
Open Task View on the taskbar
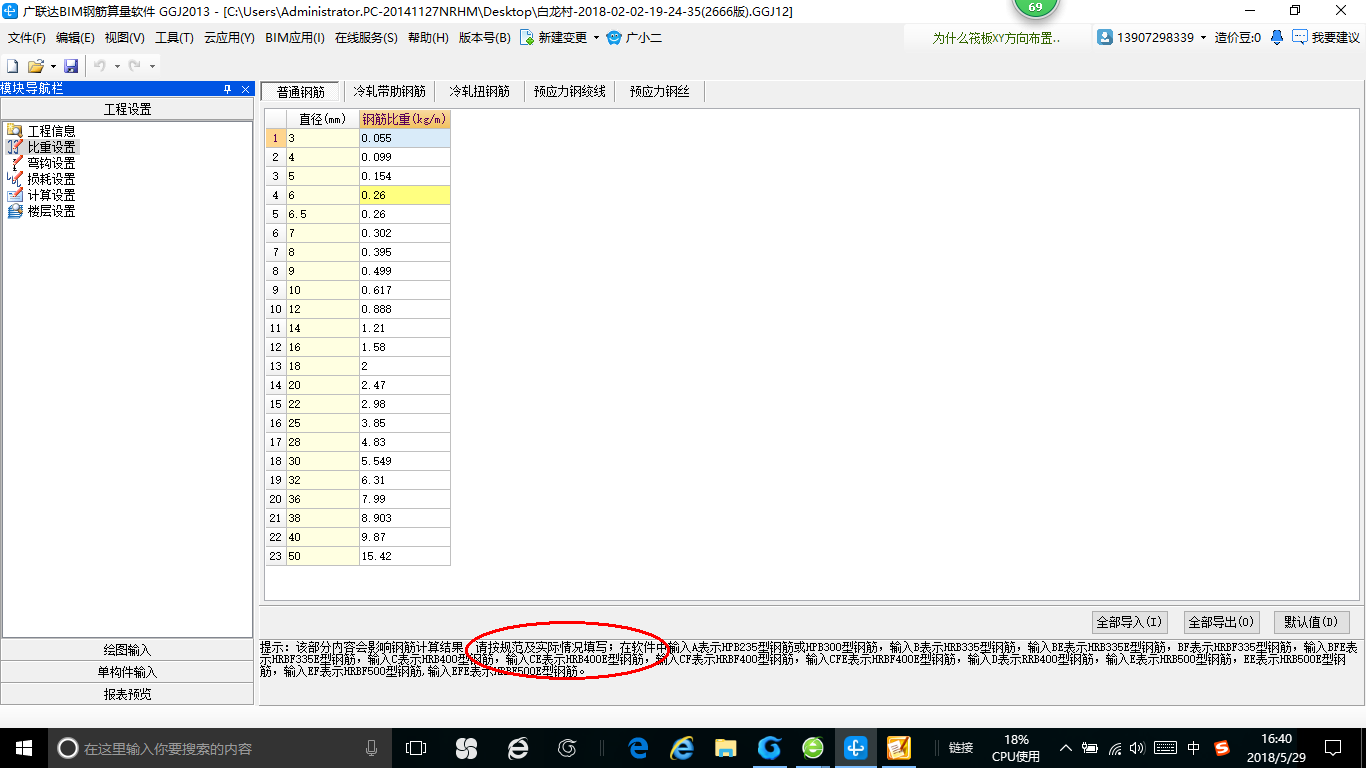tap(416, 748)
